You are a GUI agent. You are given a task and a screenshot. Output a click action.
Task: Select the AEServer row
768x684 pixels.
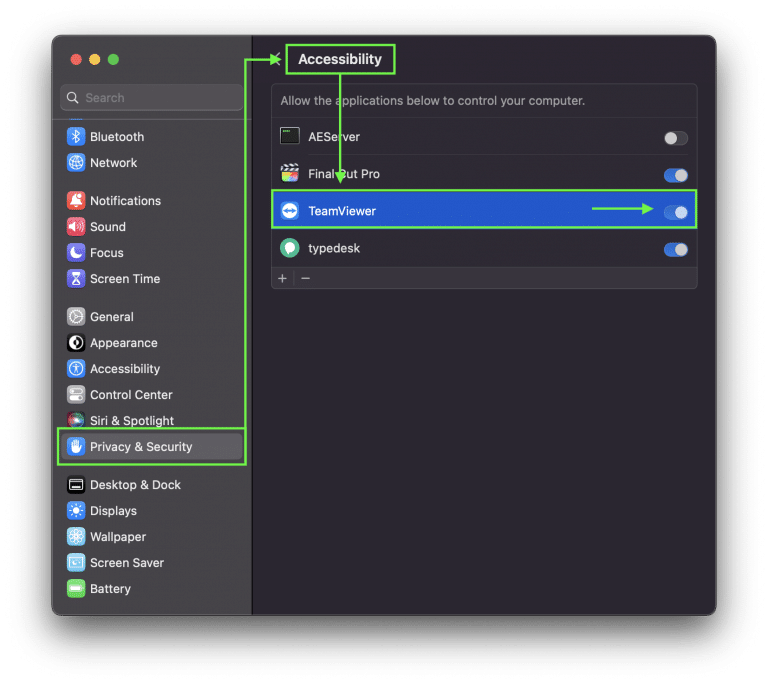coord(484,136)
